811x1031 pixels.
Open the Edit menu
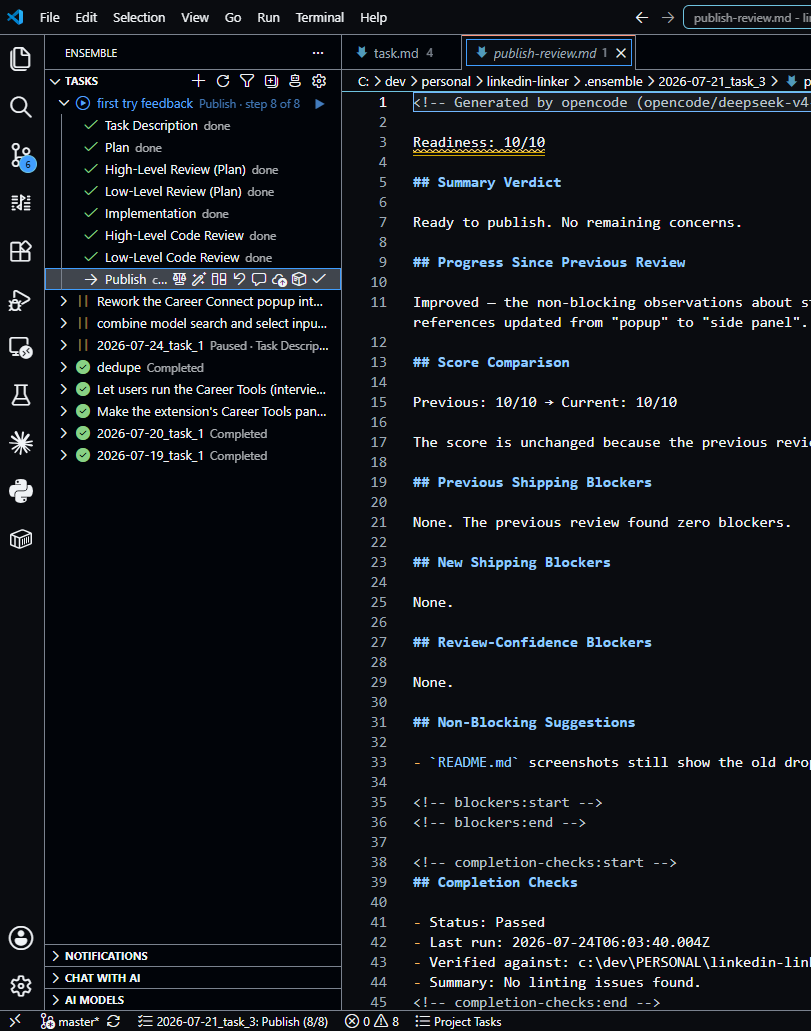[x=86, y=18]
